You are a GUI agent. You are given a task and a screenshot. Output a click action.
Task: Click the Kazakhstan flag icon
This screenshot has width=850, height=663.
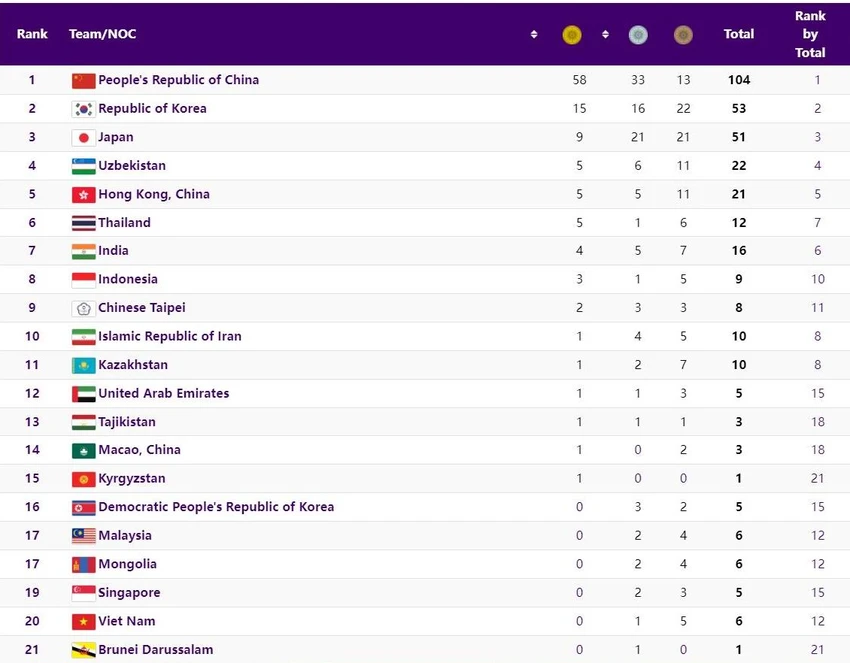click(83, 365)
